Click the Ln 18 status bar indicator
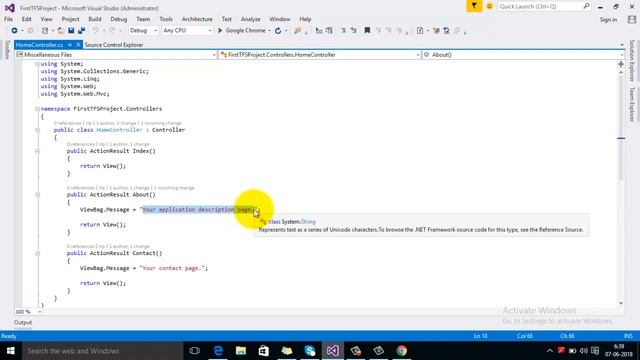Screen dimensions: 640x360 coord(480,336)
